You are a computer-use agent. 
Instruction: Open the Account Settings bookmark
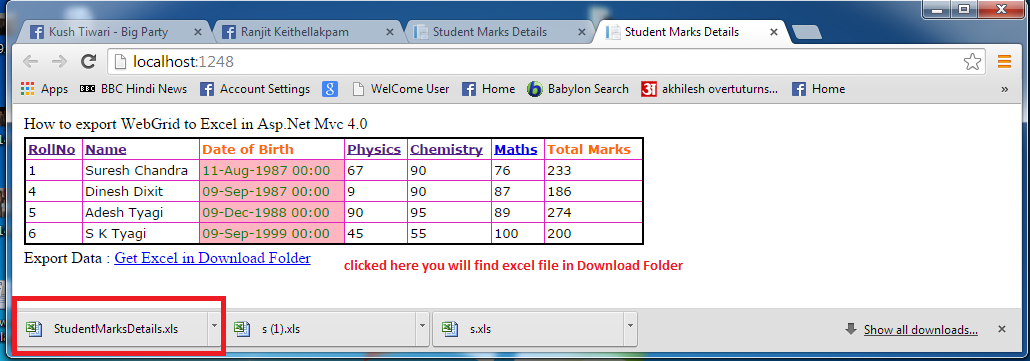coord(256,89)
